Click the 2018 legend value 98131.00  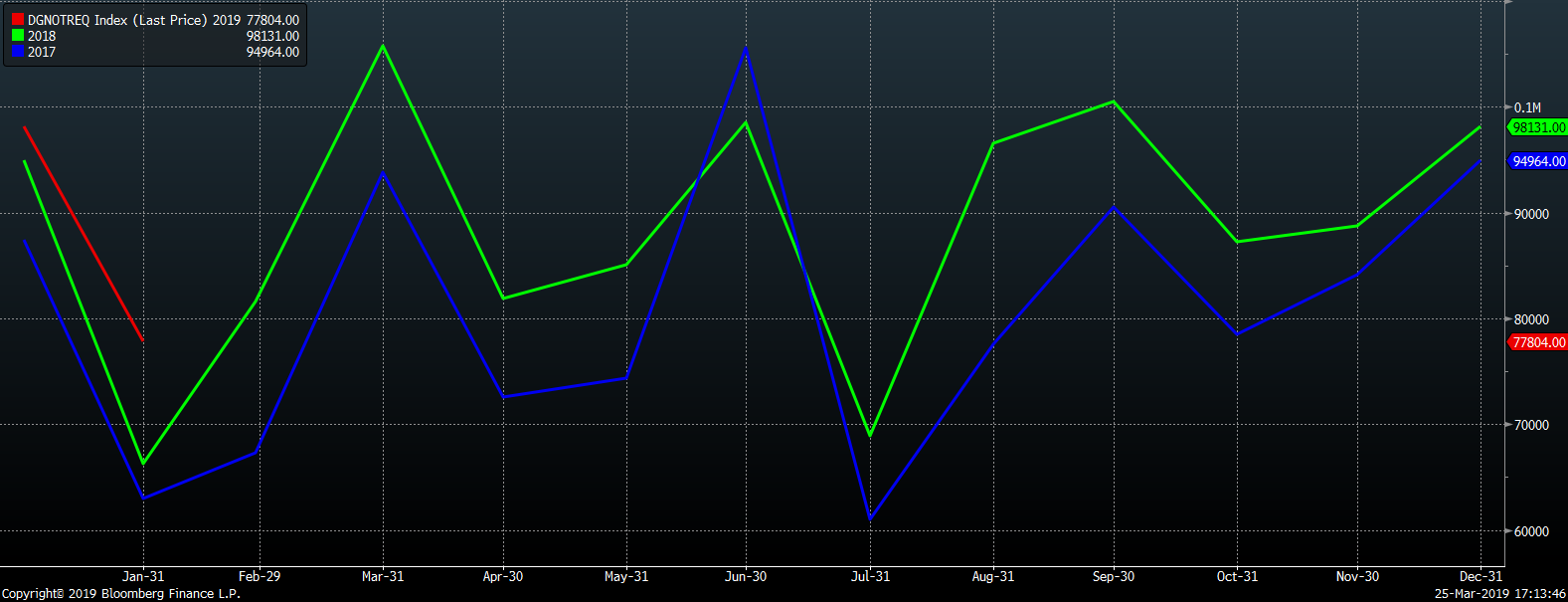click(x=272, y=36)
